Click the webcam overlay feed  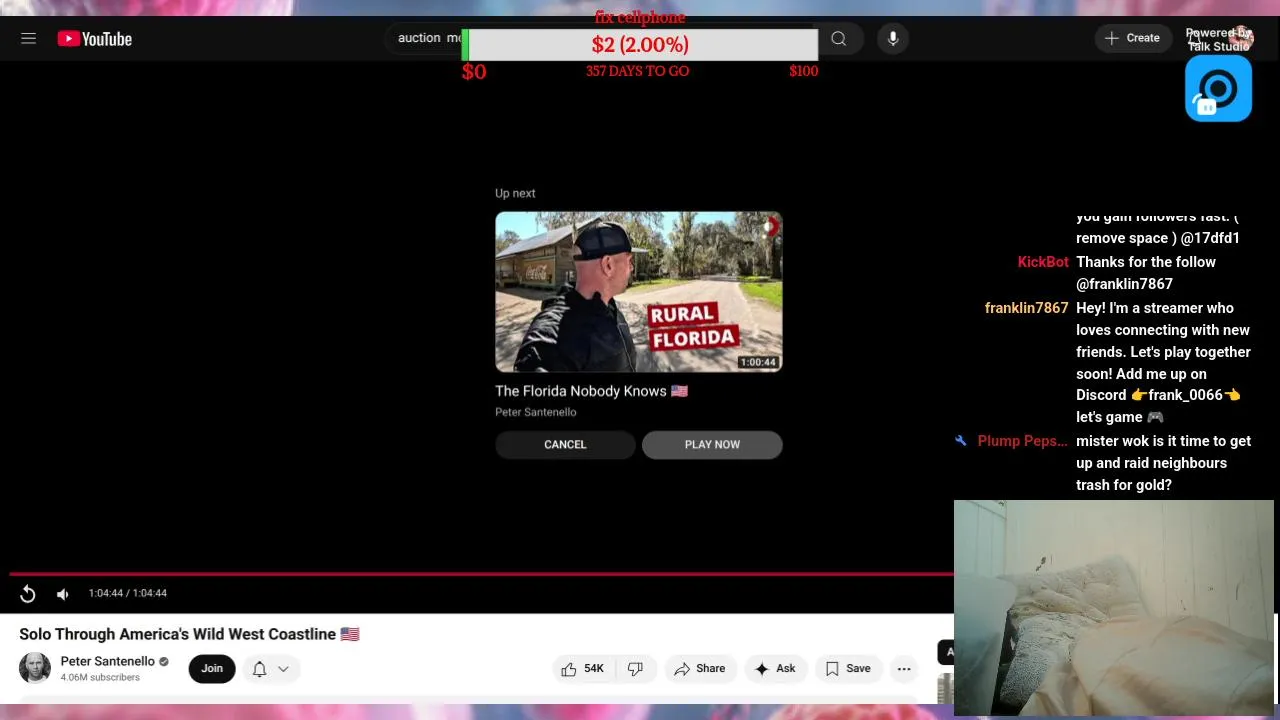point(1114,608)
